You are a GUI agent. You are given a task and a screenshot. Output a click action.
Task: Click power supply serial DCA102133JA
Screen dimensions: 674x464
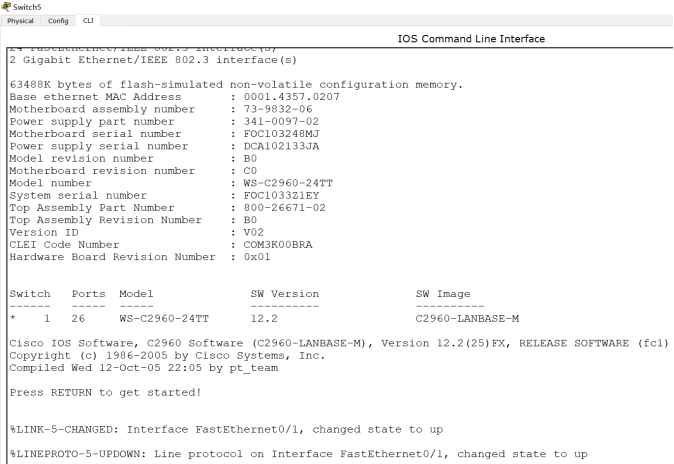pos(281,146)
